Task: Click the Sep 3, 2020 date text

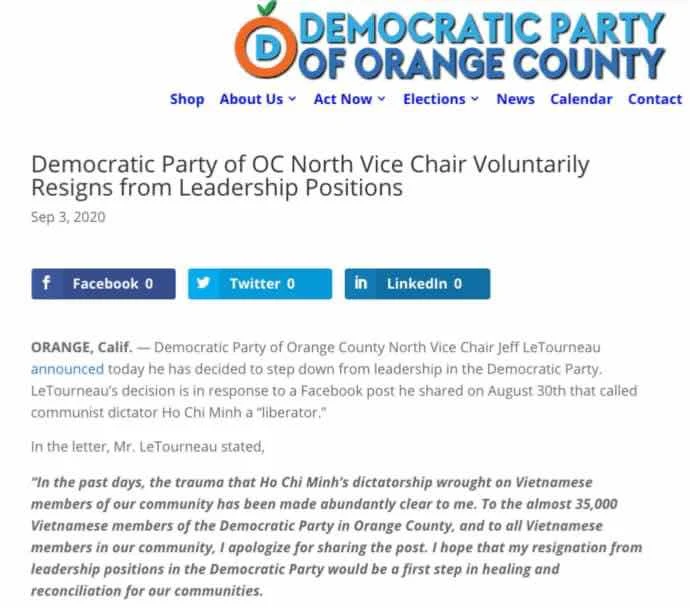Action: [x=68, y=217]
